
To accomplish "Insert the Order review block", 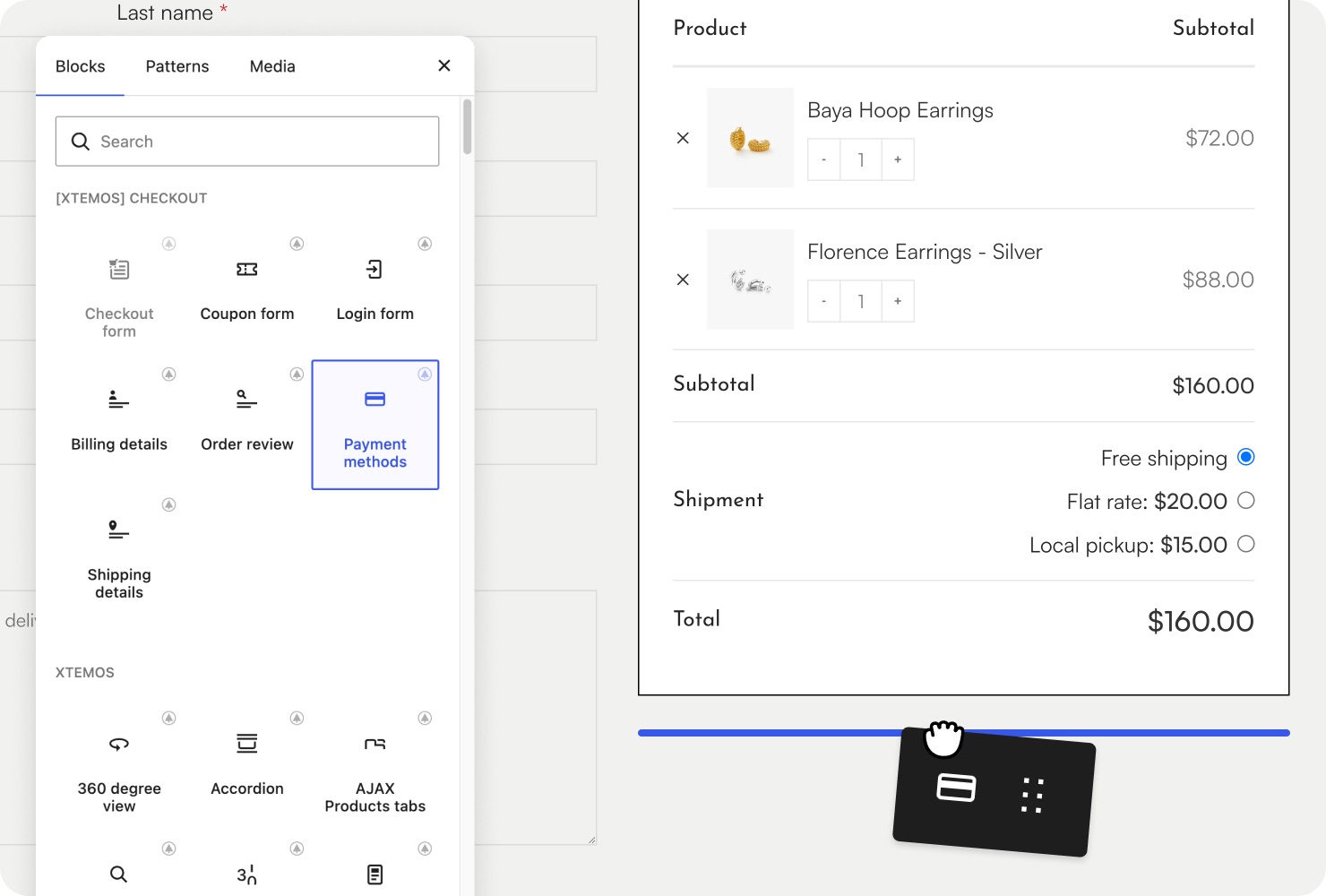I will [247, 425].
